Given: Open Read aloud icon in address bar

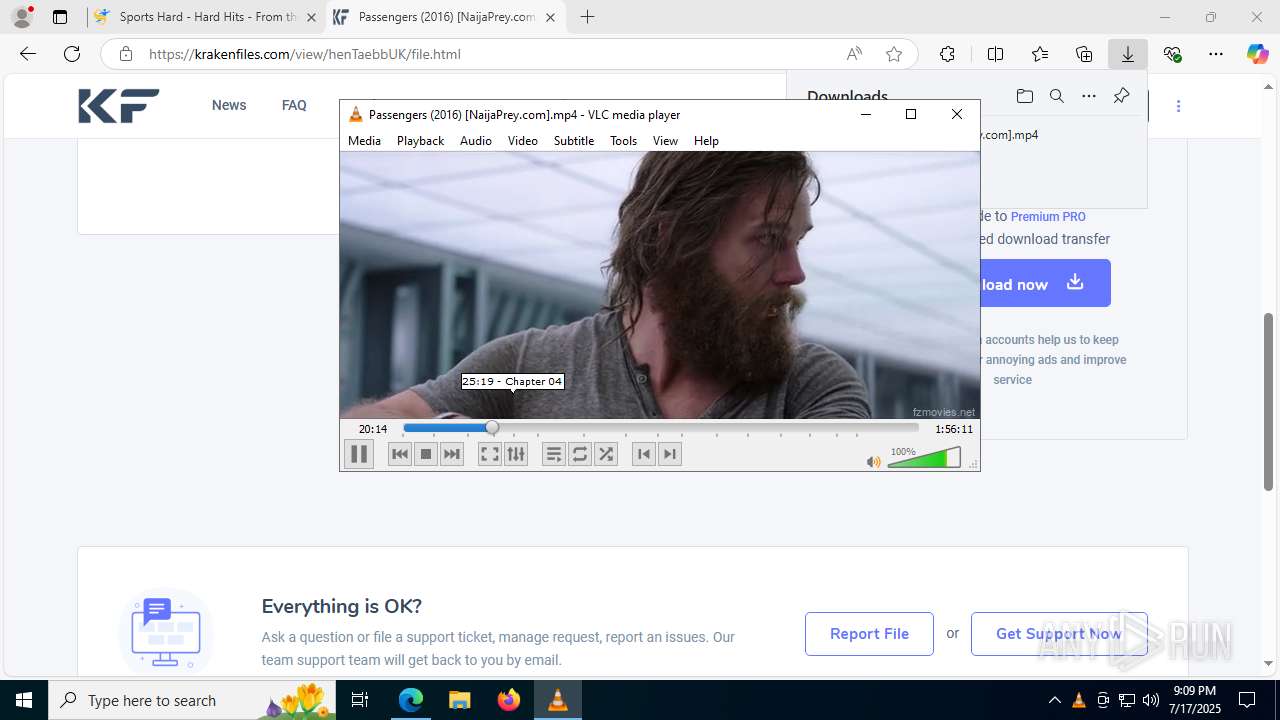Looking at the screenshot, I should [x=854, y=54].
